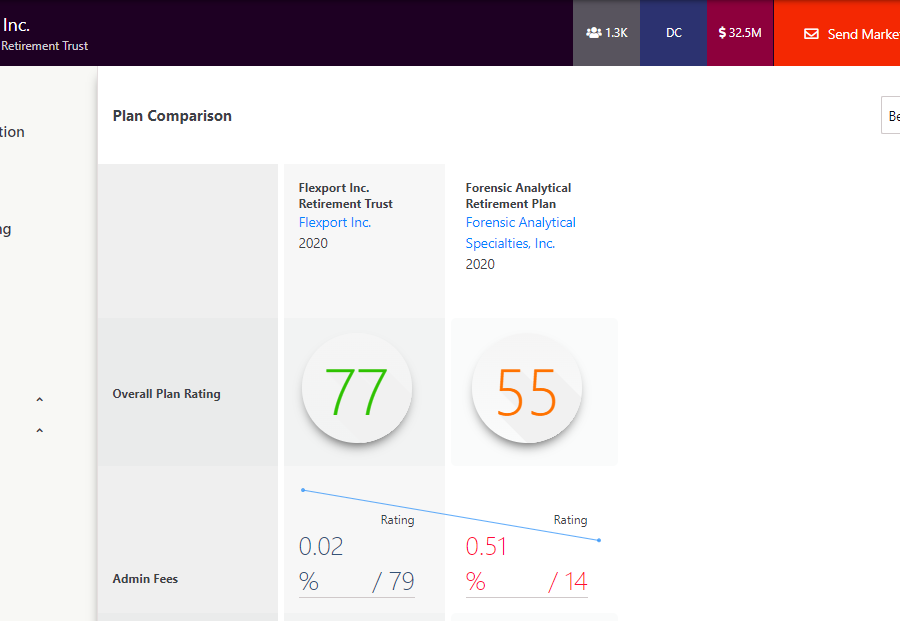Select the sidebar item ending in "ng"
This screenshot has height=621, width=900.
[6, 229]
